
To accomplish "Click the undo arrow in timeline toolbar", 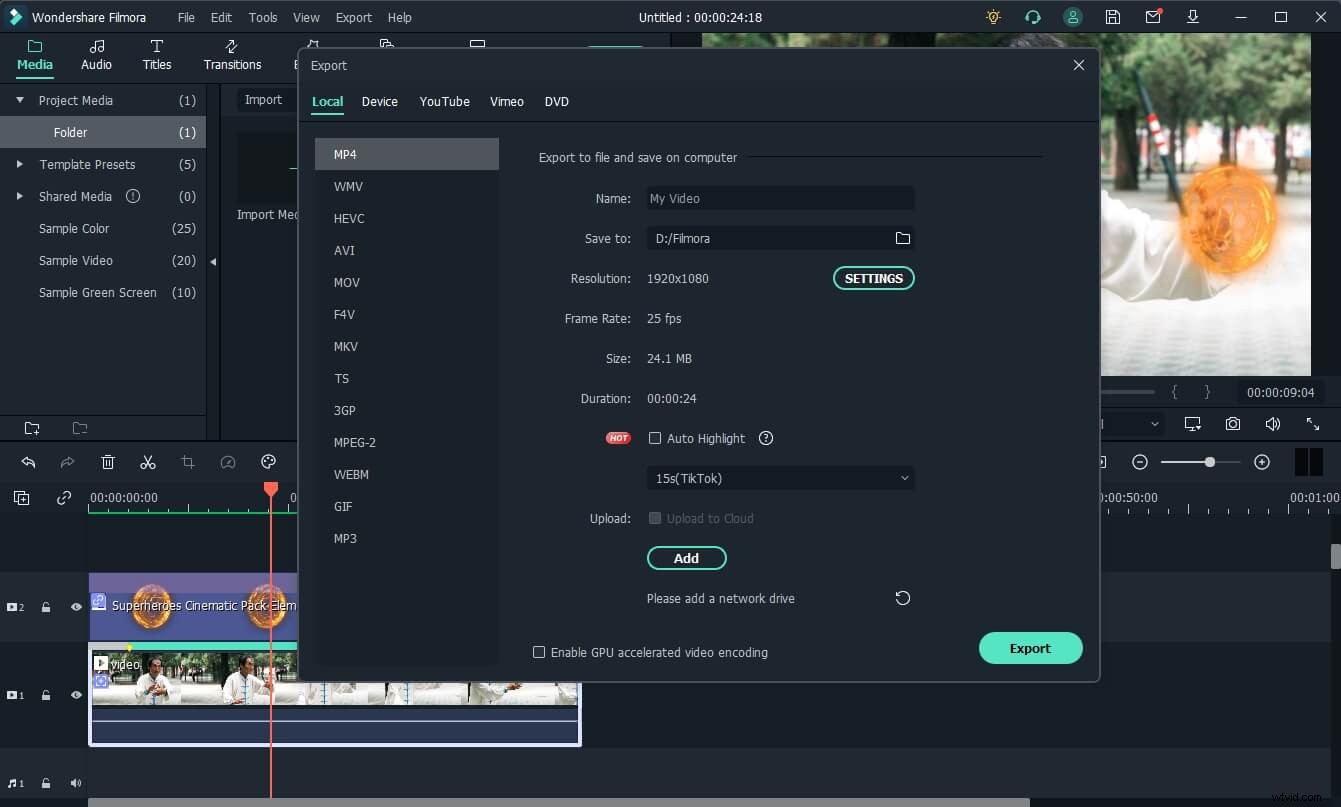I will pyautogui.click(x=28, y=462).
